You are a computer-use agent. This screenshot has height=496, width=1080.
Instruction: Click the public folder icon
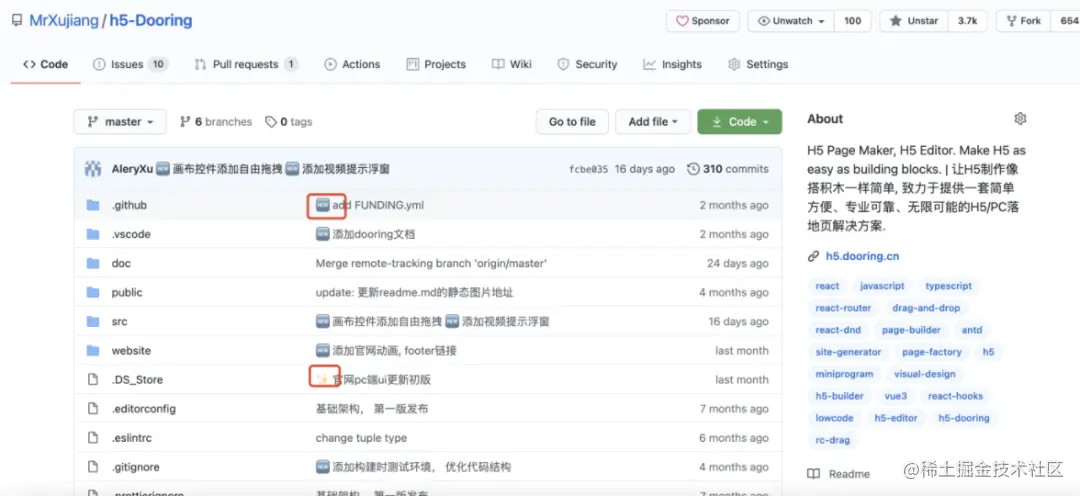click(93, 292)
